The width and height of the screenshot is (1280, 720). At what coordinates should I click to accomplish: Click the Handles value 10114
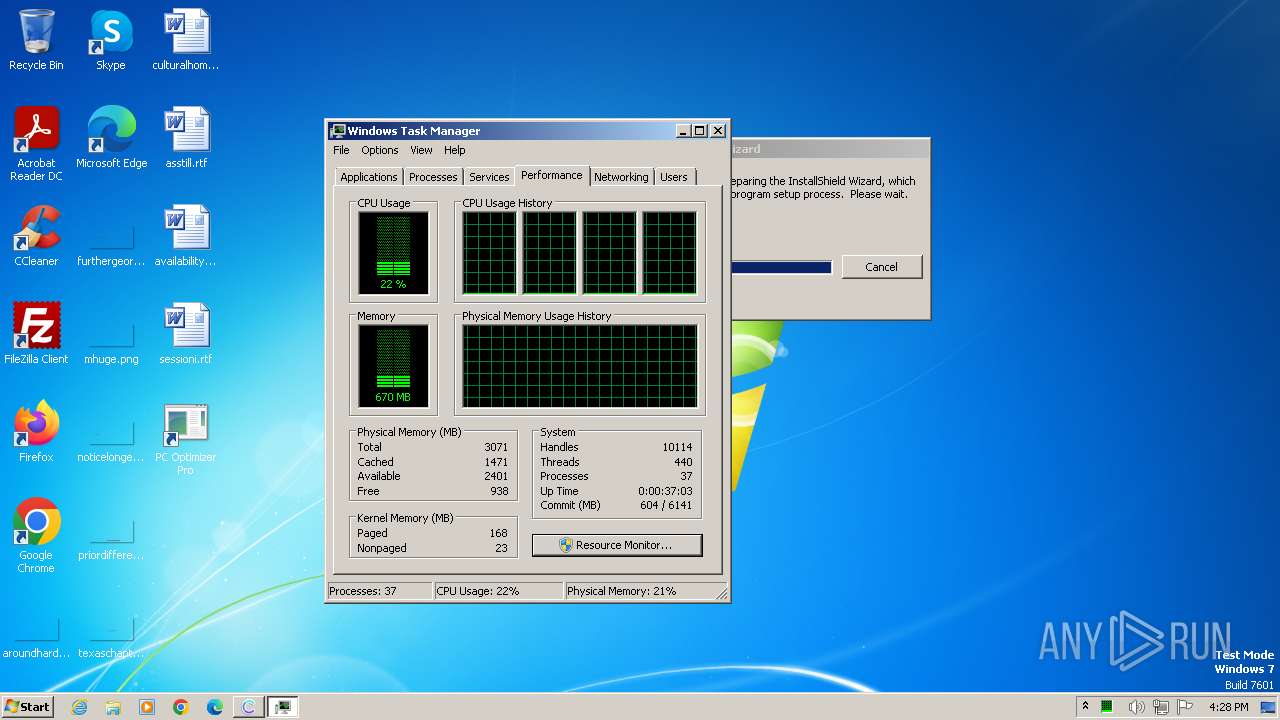click(x=677, y=447)
